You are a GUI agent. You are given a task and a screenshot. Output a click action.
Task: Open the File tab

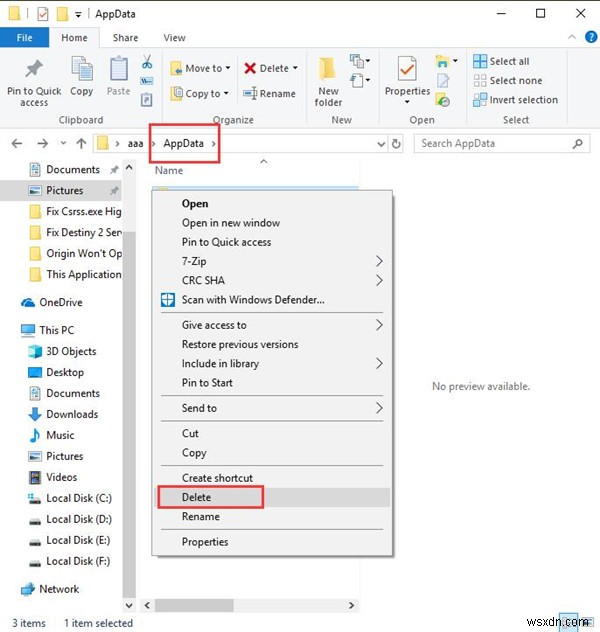25,37
